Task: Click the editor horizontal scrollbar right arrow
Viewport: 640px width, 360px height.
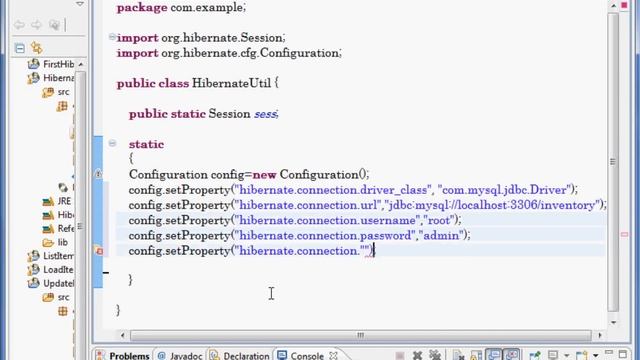Action: [600, 335]
